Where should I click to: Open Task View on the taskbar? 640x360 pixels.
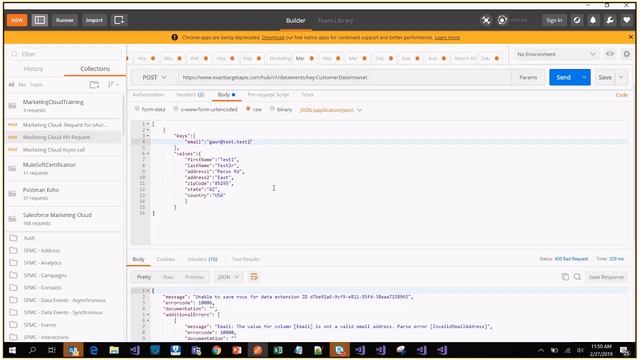pos(52,350)
